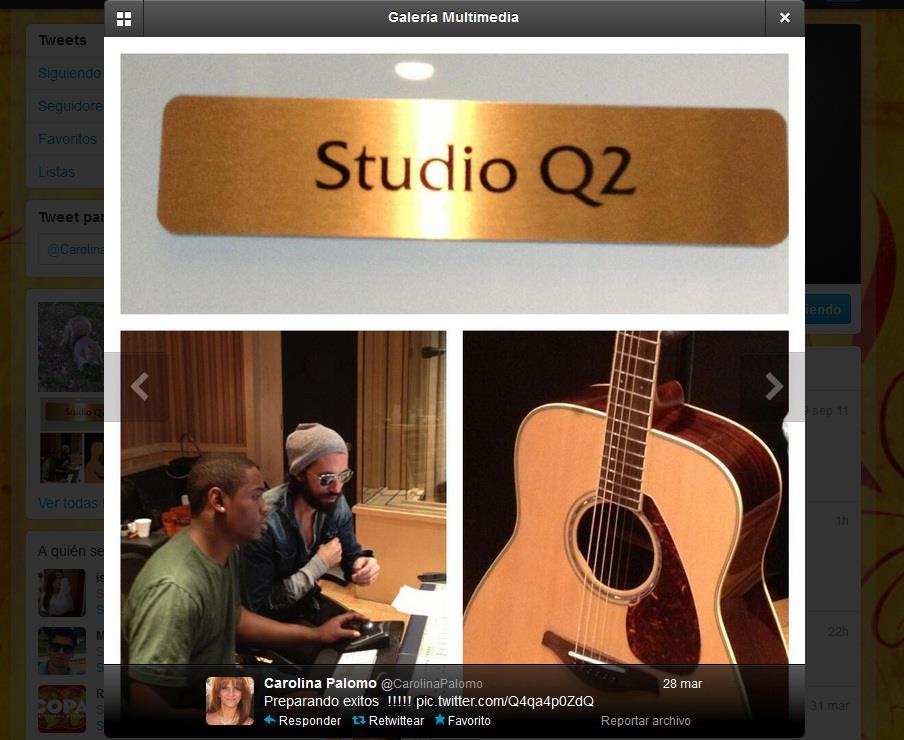Screen dimensions: 904x740
Task: Open Carolina Palomo's avatar in tweet bar
Action: click(x=230, y=701)
